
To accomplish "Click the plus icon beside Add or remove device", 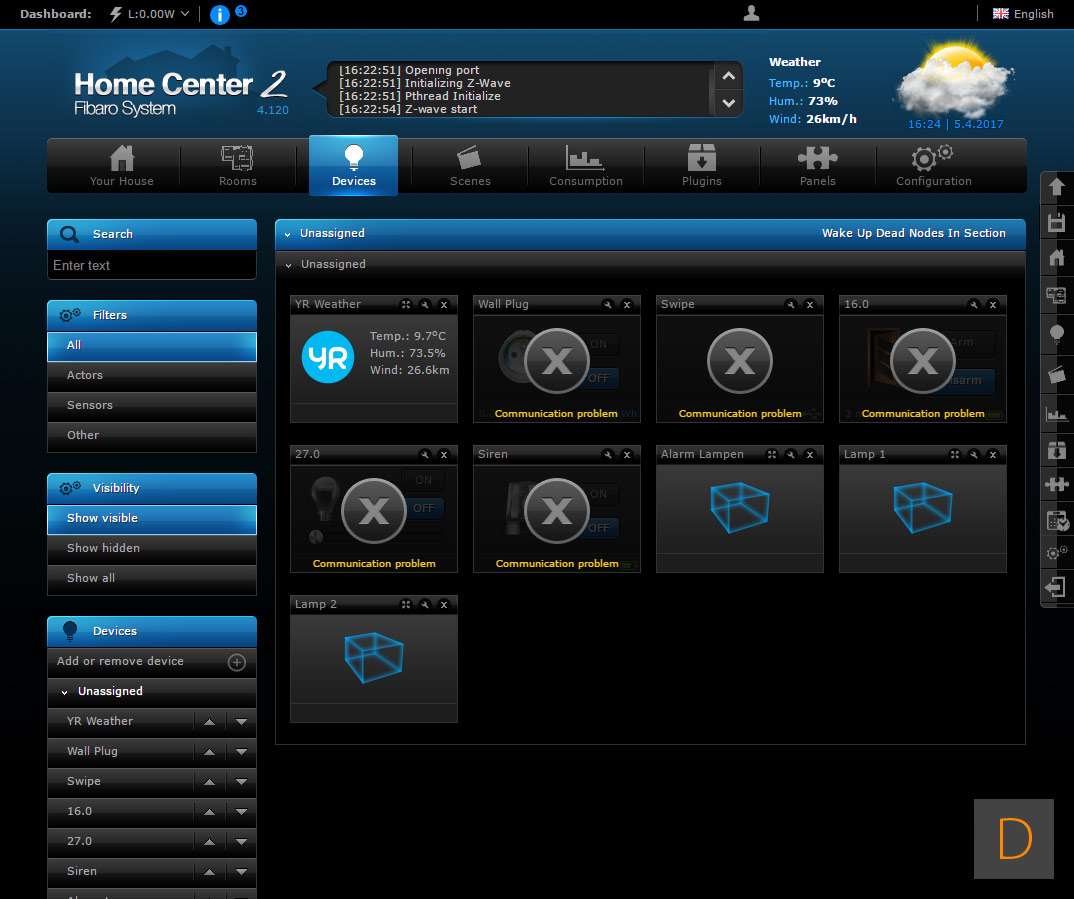I will click(236, 662).
